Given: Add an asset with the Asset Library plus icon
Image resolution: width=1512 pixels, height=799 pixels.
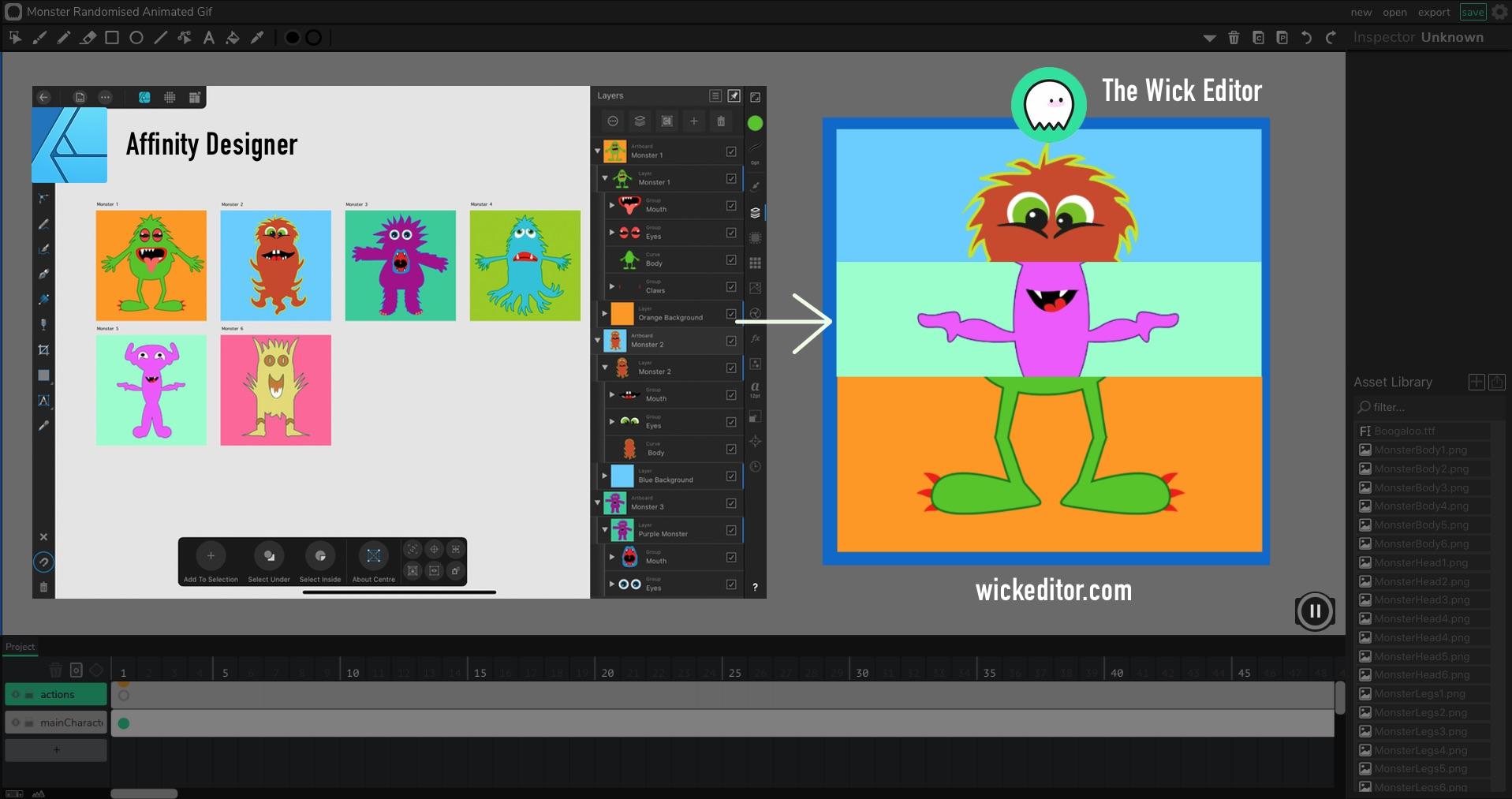Looking at the screenshot, I should (1476, 382).
